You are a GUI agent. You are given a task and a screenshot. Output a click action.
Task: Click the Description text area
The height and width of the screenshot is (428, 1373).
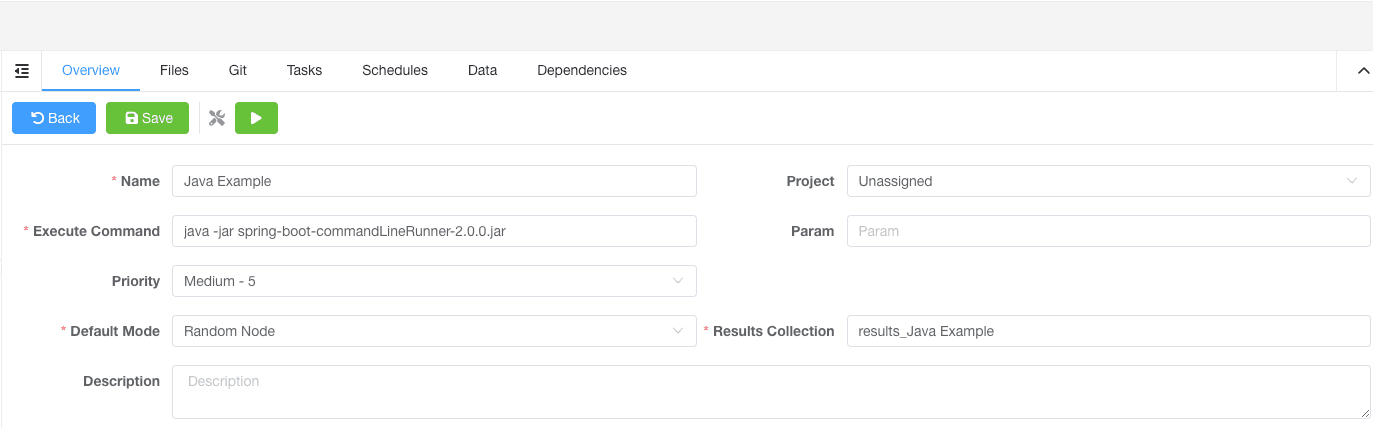pyautogui.click(x=770, y=391)
